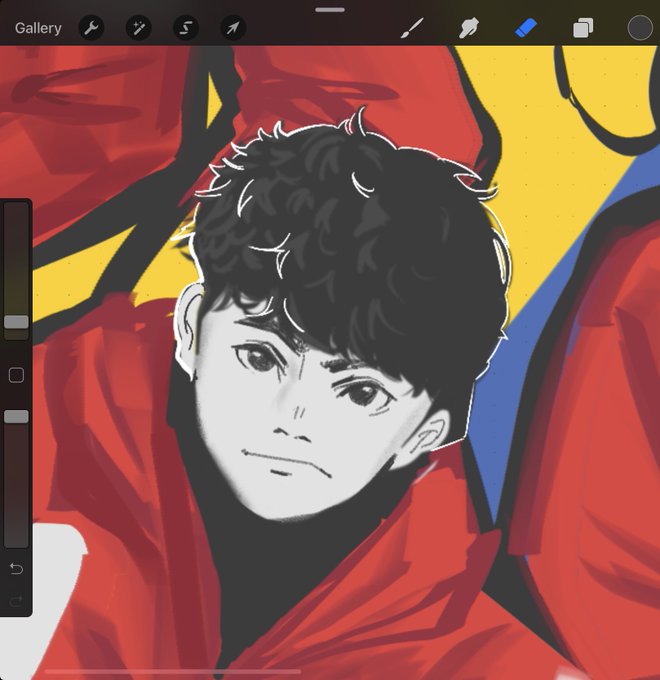This screenshot has height=680, width=660.
Task: Select the Eraser tool
Action: click(526, 28)
